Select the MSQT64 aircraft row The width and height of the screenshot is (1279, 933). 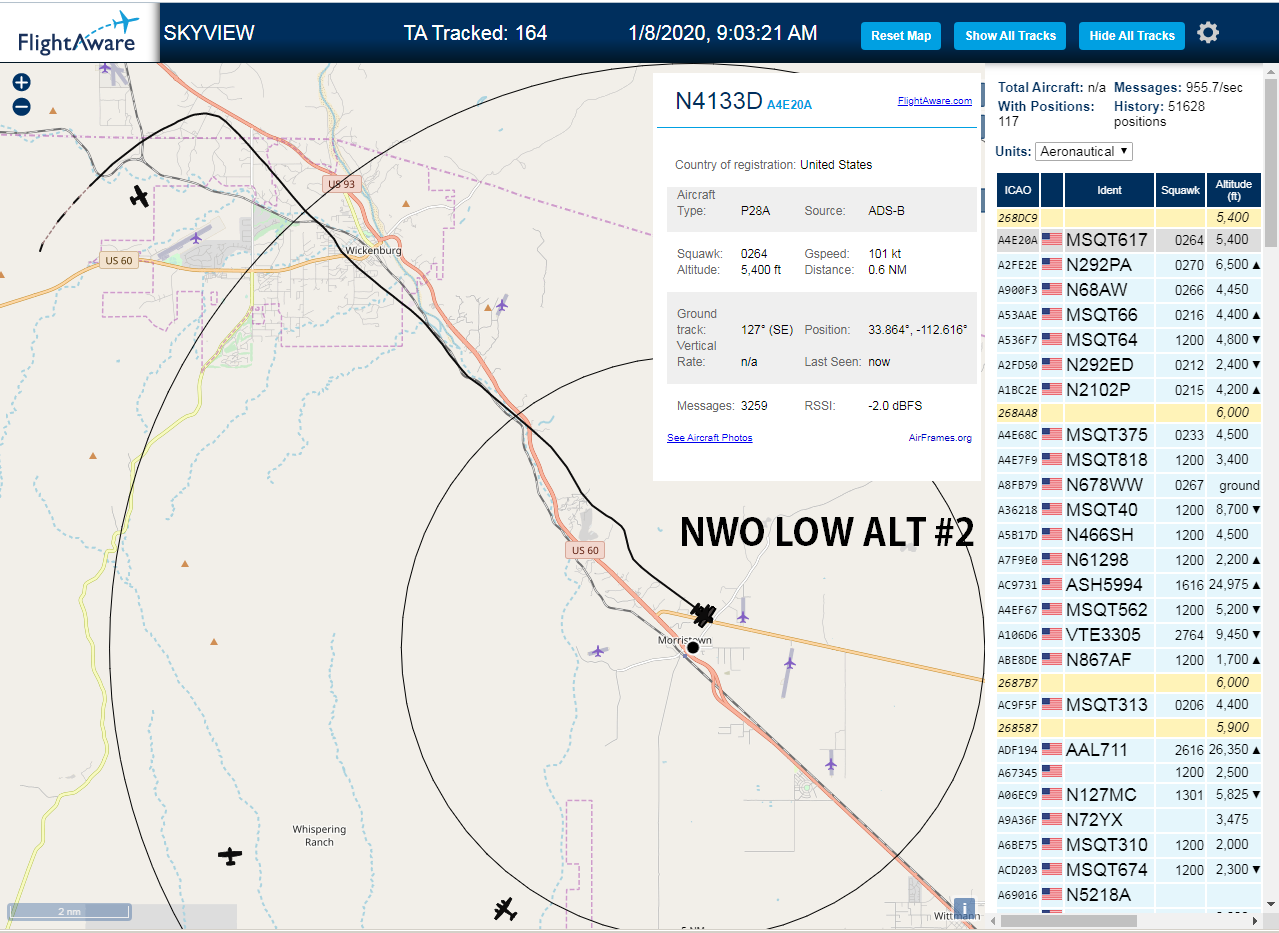tap(1129, 340)
